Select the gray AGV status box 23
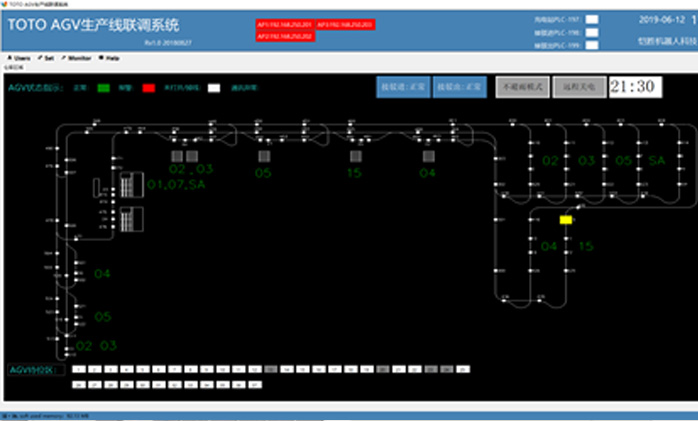The height and width of the screenshot is (421, 698). pos(431,369)
